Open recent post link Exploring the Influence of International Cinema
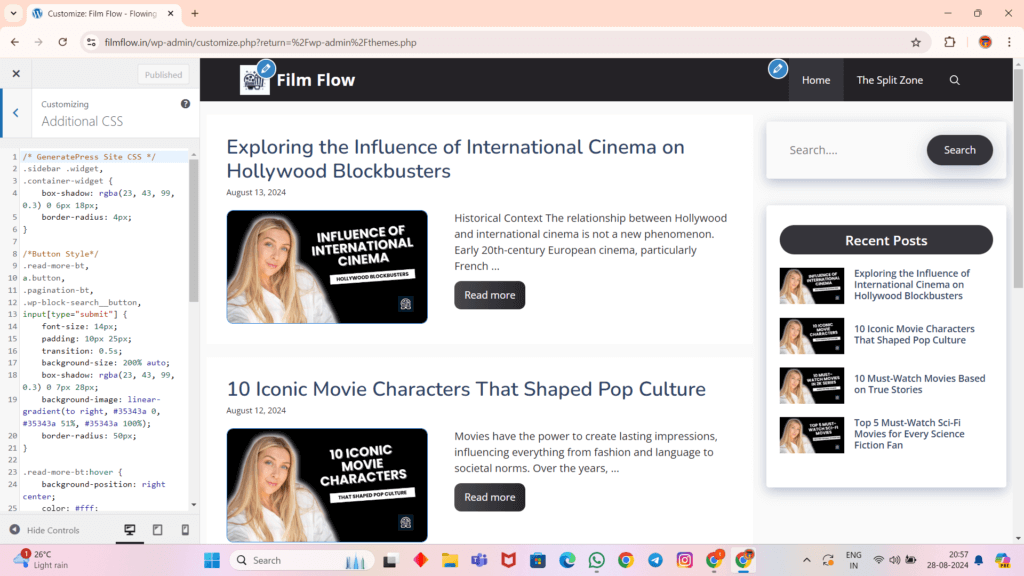1024x576 pixels. point(912,284)
